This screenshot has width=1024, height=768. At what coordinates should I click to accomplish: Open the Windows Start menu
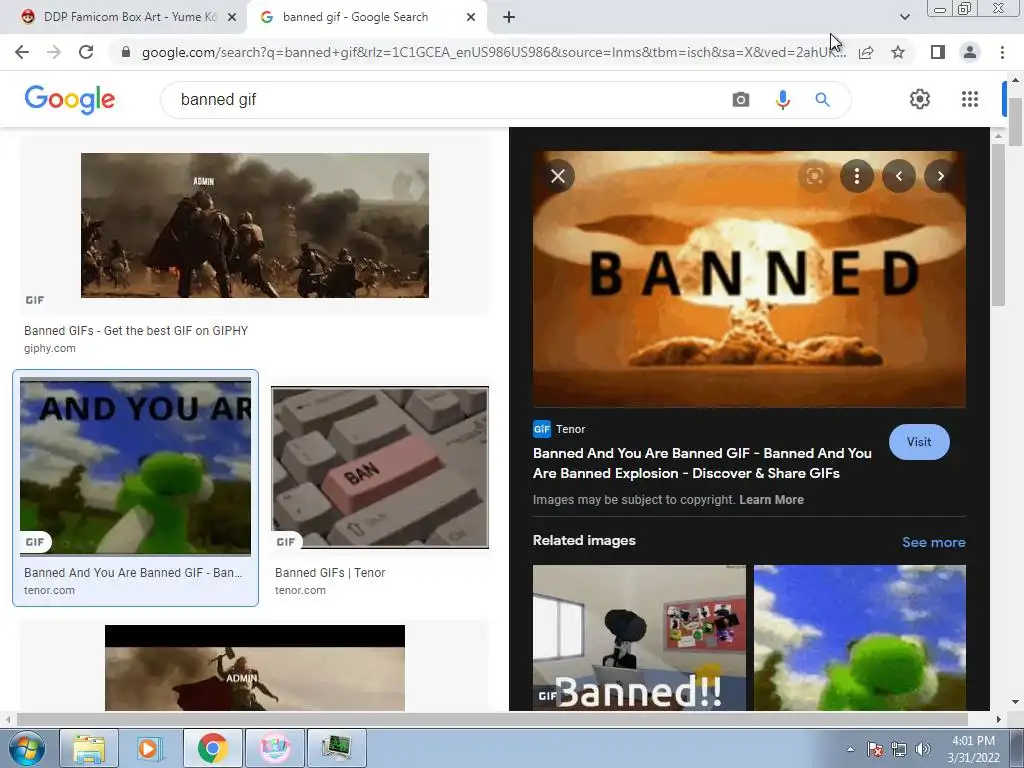coord(26,748)
